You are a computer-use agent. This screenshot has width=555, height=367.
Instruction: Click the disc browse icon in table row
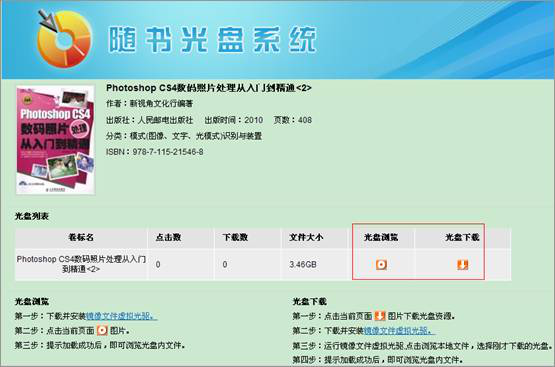[381, 264]
